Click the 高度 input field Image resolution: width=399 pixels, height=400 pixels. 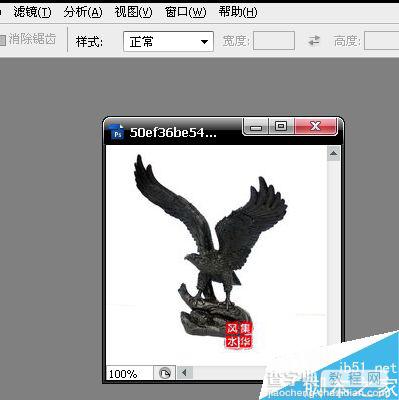[381, 41]
